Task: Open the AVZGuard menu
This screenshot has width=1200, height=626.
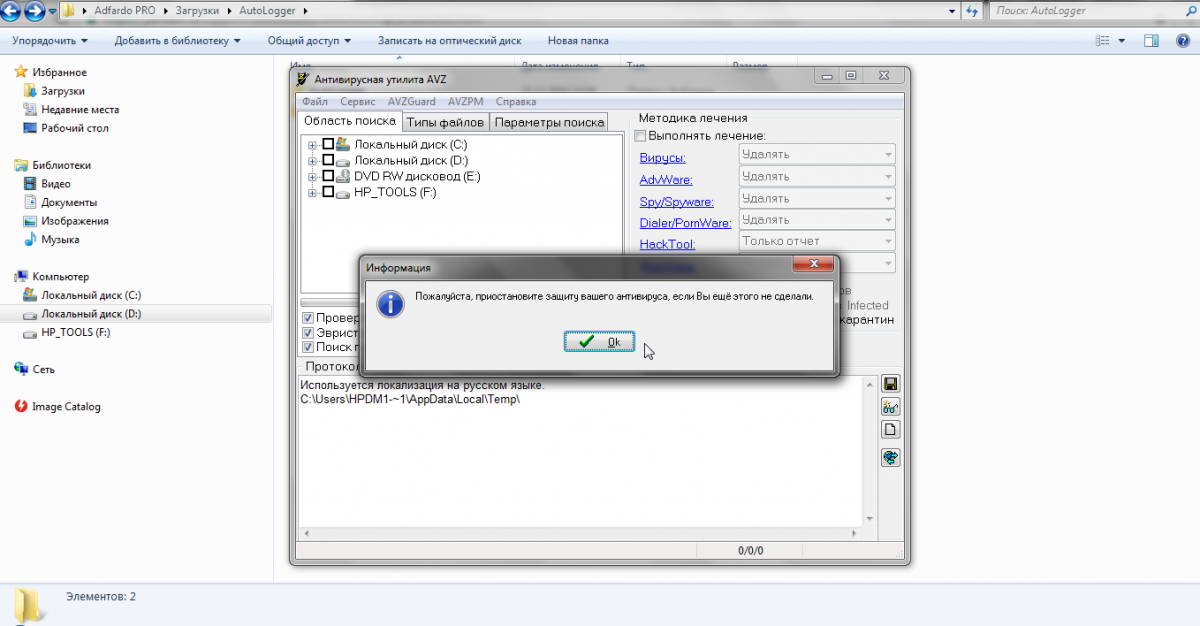Action: coord(412,101)
